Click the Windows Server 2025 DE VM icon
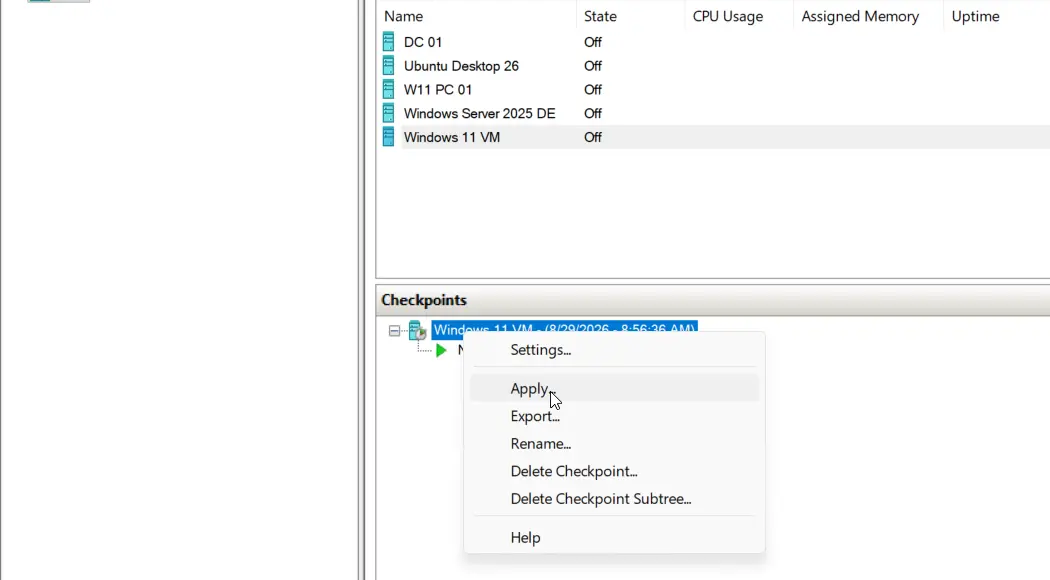The height and width of the screenshot is (580, 1050). 388,113
